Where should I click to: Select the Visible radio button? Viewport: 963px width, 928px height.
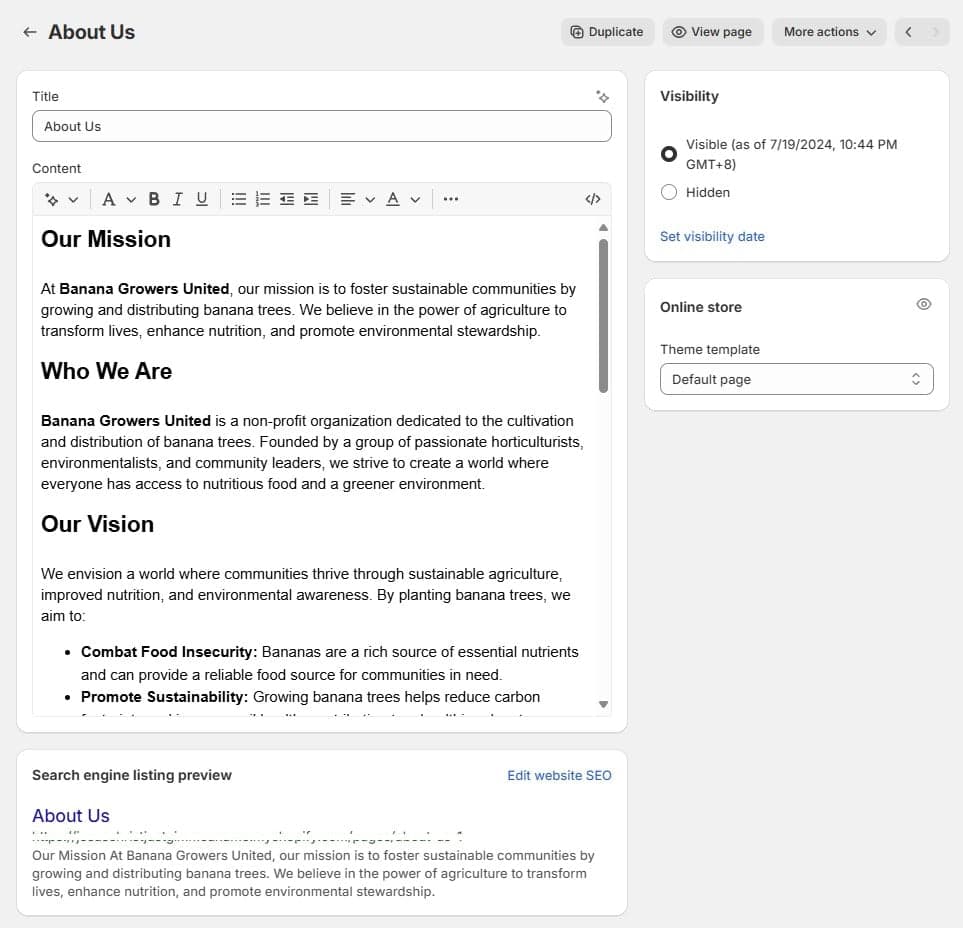[669, 154]
